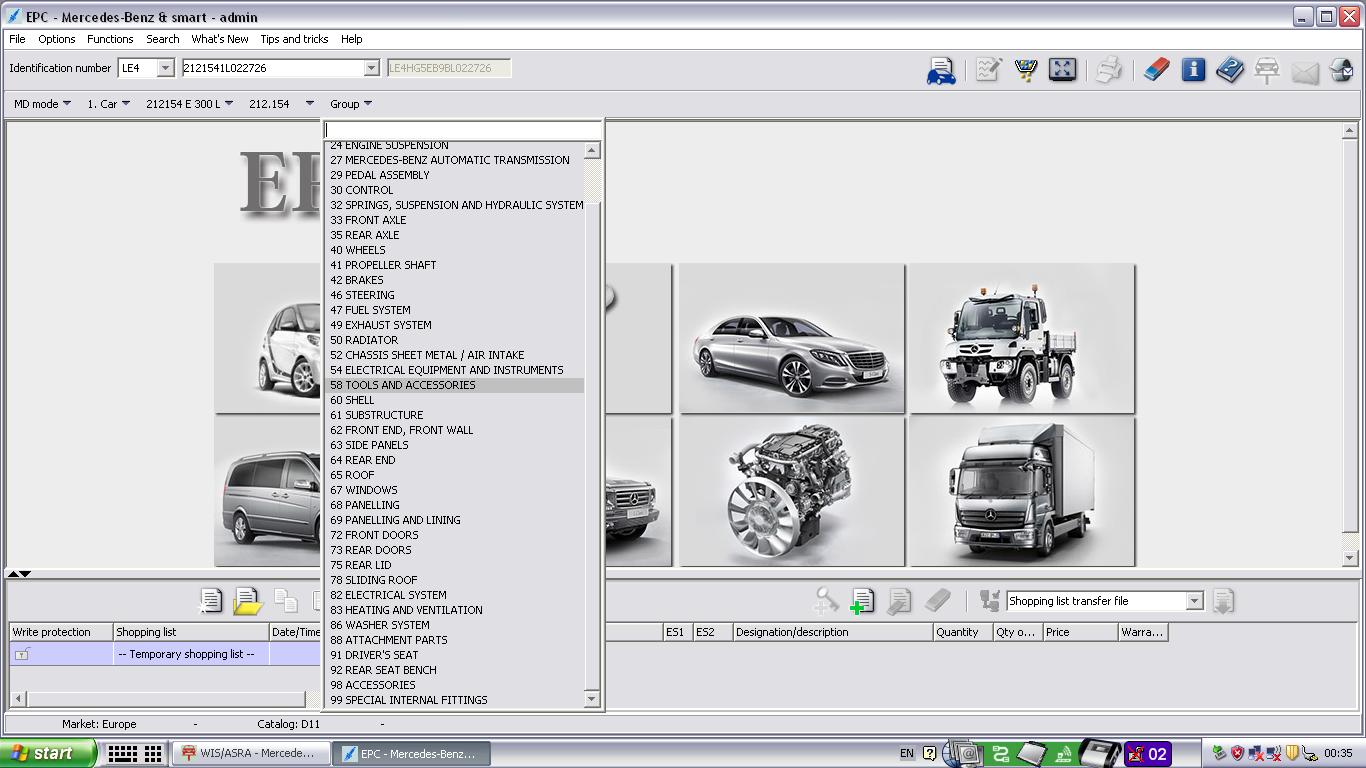Screen dimensions: 1366x768
Task: Select group 58 TOOLS AND ACCESSORIES
Action: pos(456,385)
